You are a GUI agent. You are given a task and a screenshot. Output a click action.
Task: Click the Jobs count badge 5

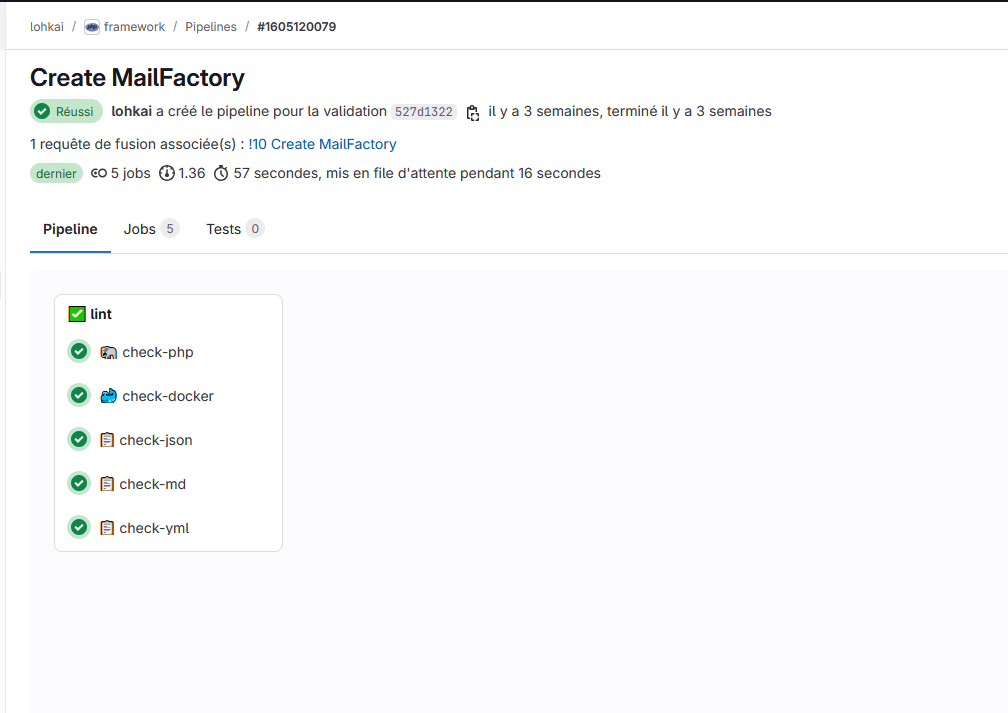170,228
